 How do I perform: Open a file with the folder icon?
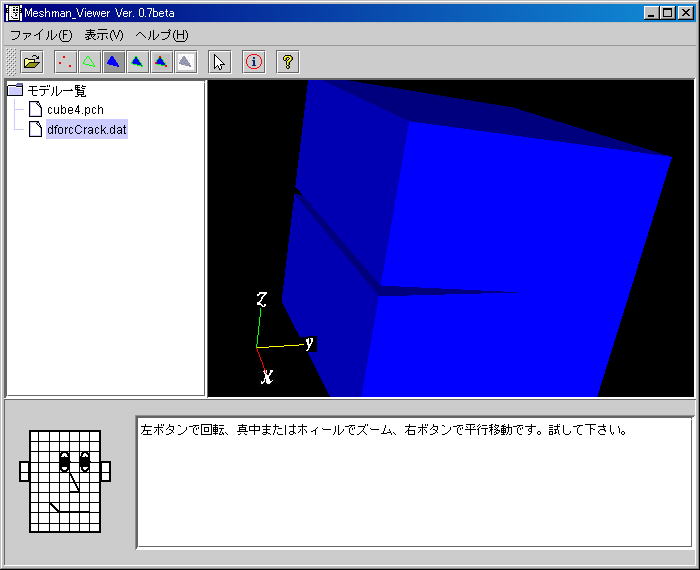coord(32,62)
